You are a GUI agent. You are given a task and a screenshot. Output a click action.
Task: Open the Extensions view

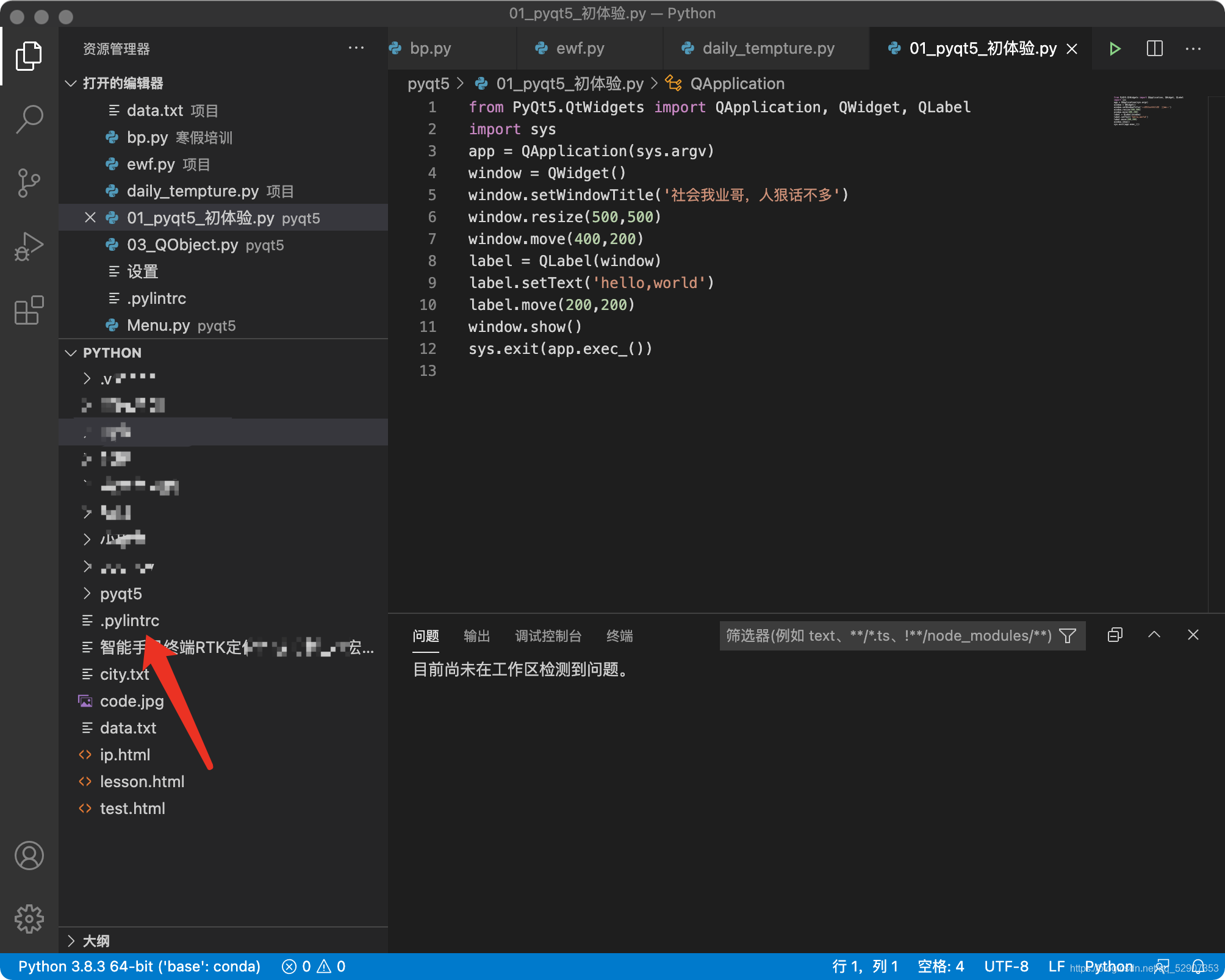tap(29, 310)
